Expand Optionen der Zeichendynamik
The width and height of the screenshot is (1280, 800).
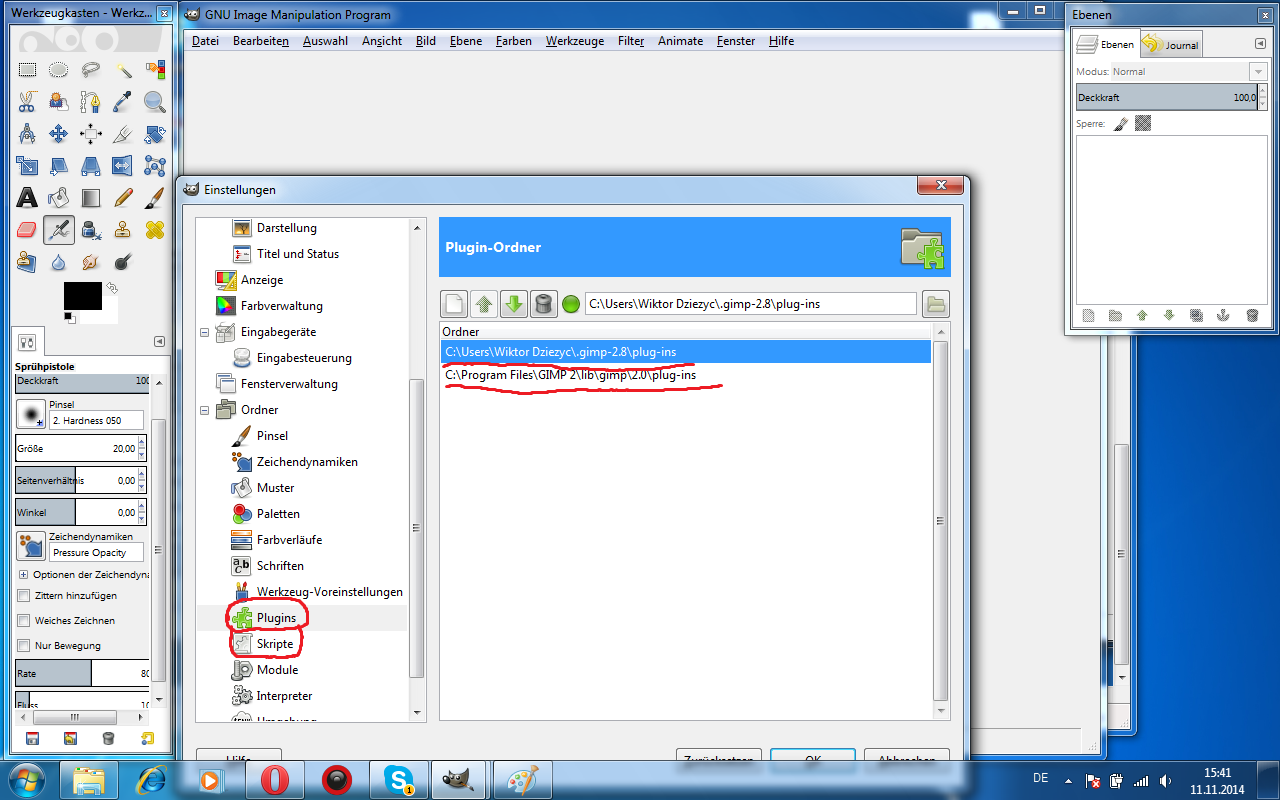24,575
